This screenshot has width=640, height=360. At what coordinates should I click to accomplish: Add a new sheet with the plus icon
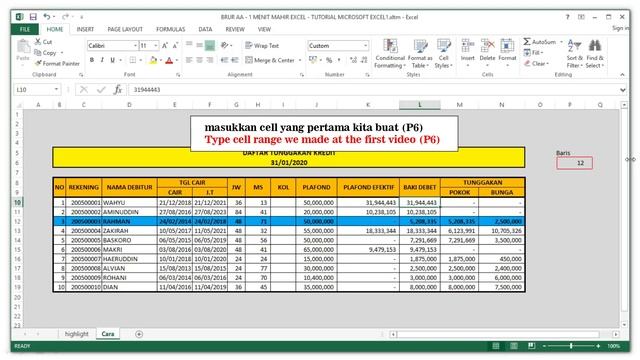(139, 334)
